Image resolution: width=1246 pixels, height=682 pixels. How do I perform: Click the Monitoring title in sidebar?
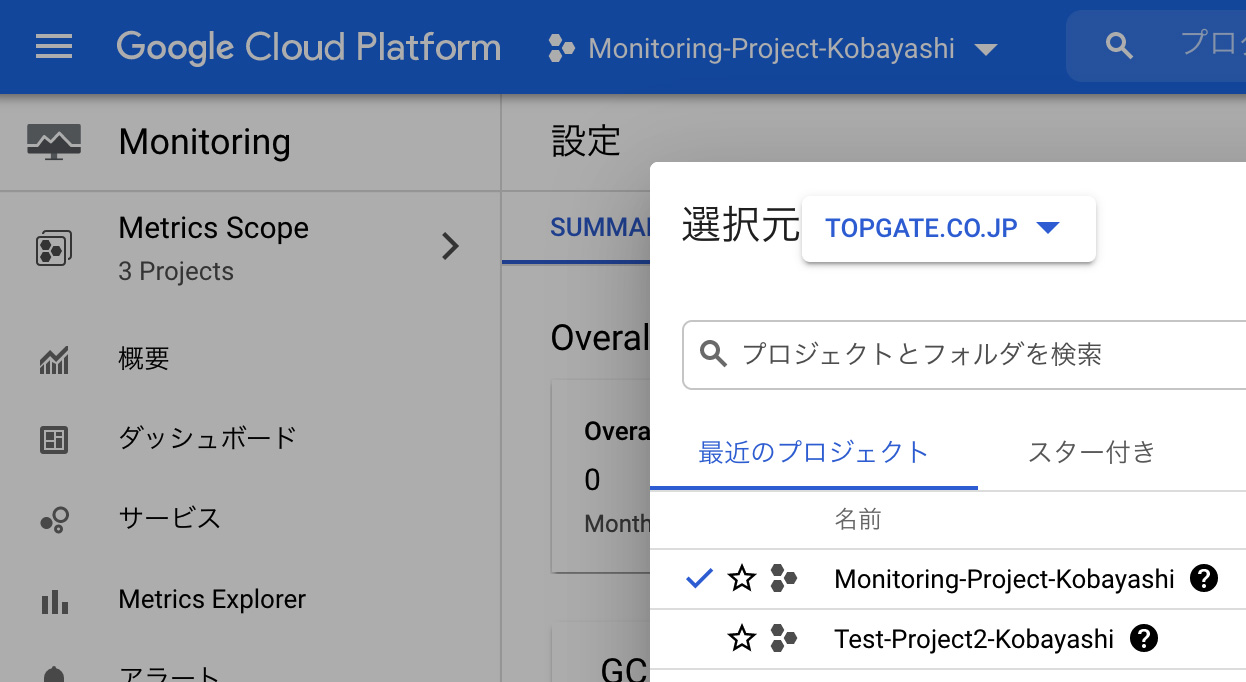[205, 142]
